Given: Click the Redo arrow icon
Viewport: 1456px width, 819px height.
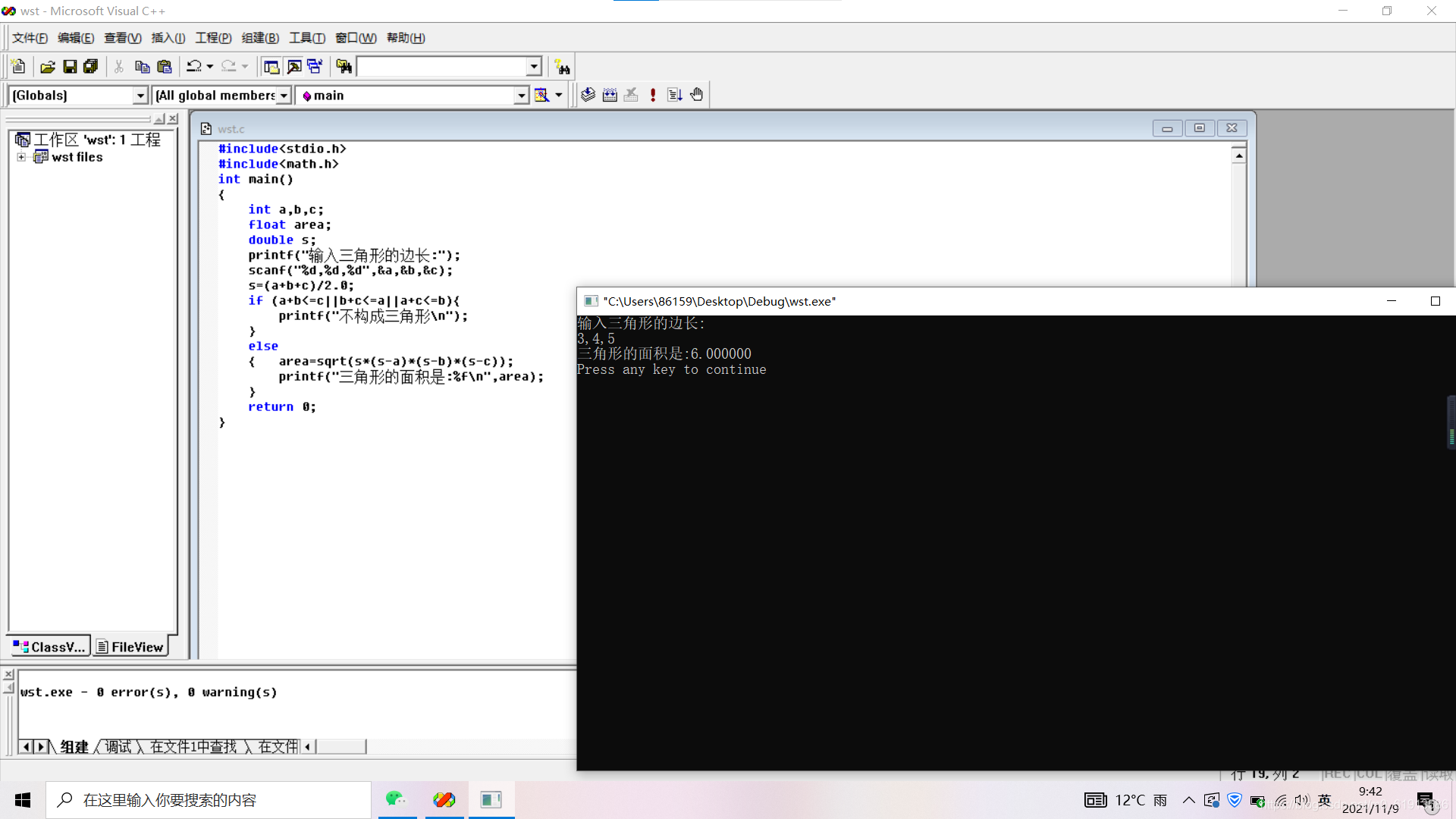Looking at the screenshot, I should 229,67.
